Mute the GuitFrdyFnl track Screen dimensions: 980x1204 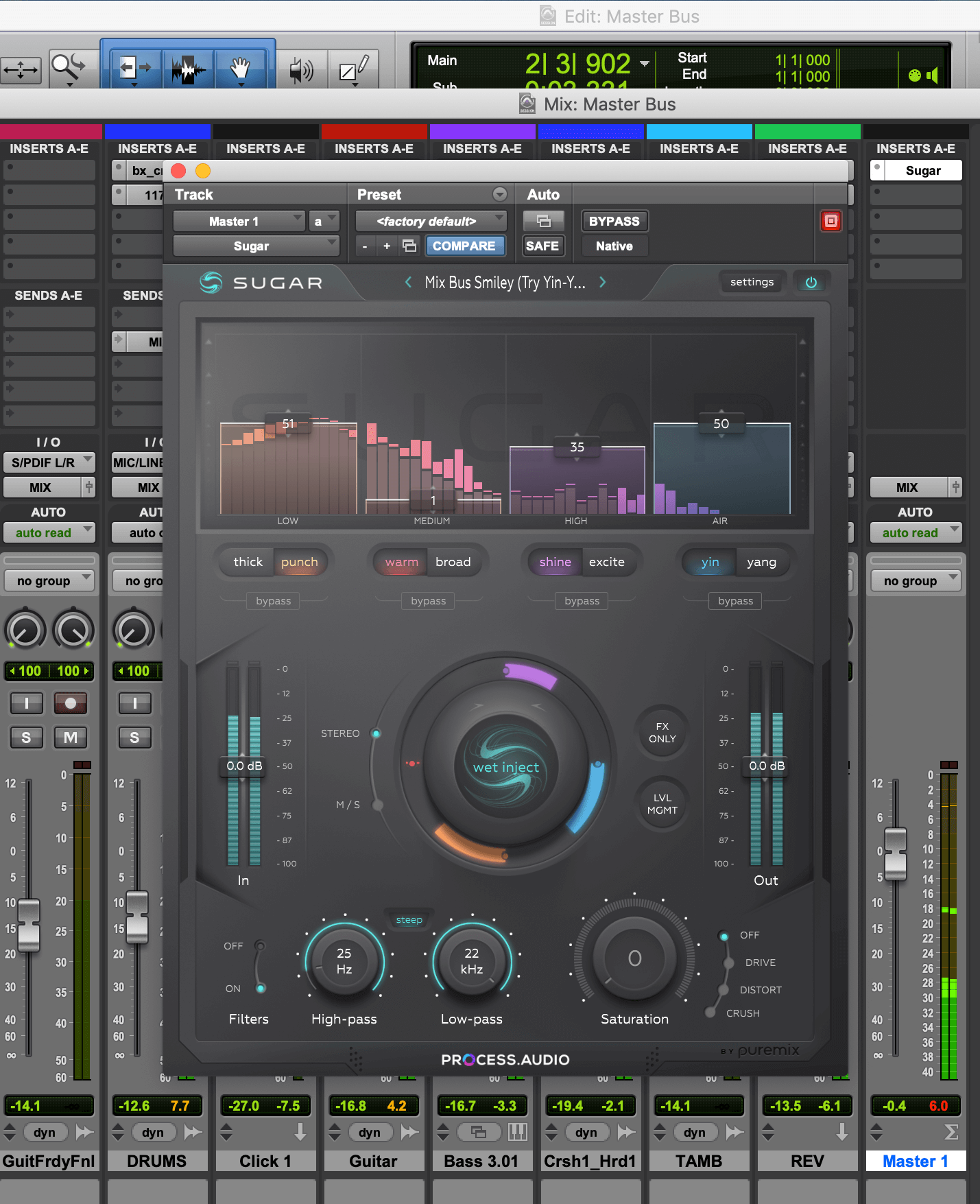pos(71,737)
